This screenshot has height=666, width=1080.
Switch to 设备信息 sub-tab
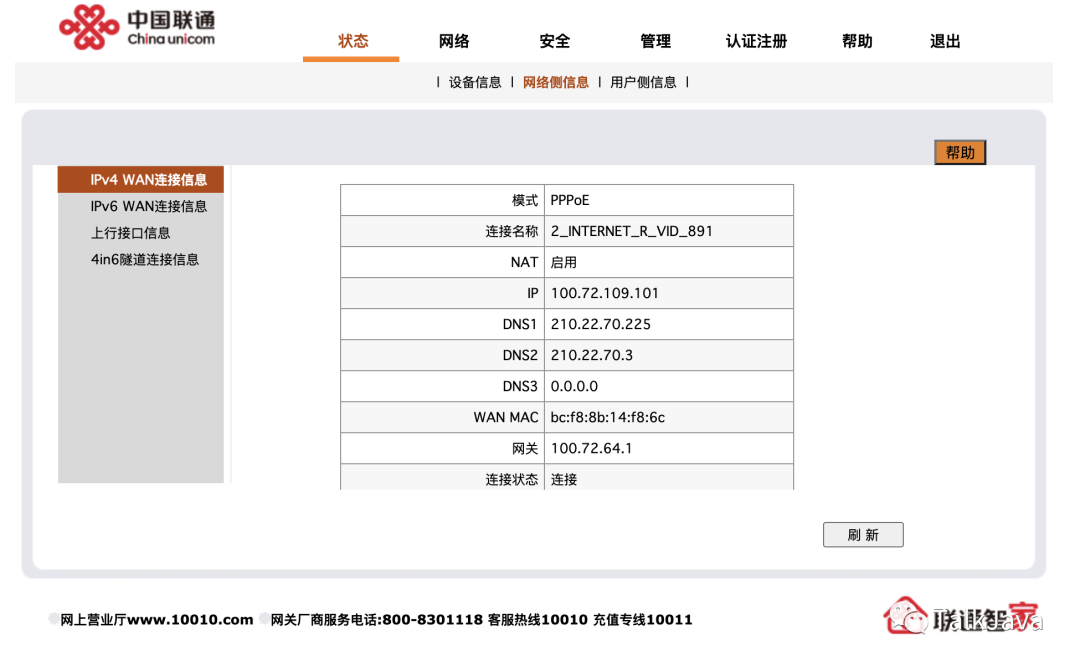472,83
